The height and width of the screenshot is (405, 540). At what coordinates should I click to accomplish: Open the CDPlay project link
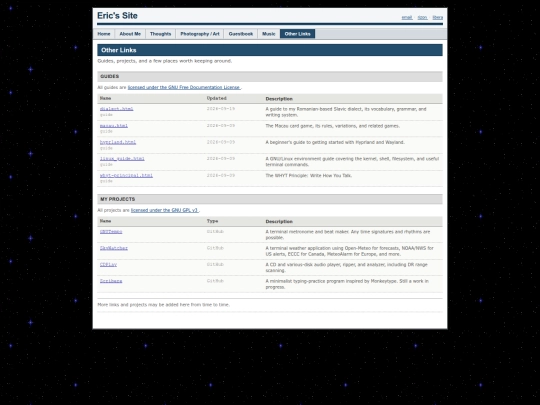pos(108,264)
